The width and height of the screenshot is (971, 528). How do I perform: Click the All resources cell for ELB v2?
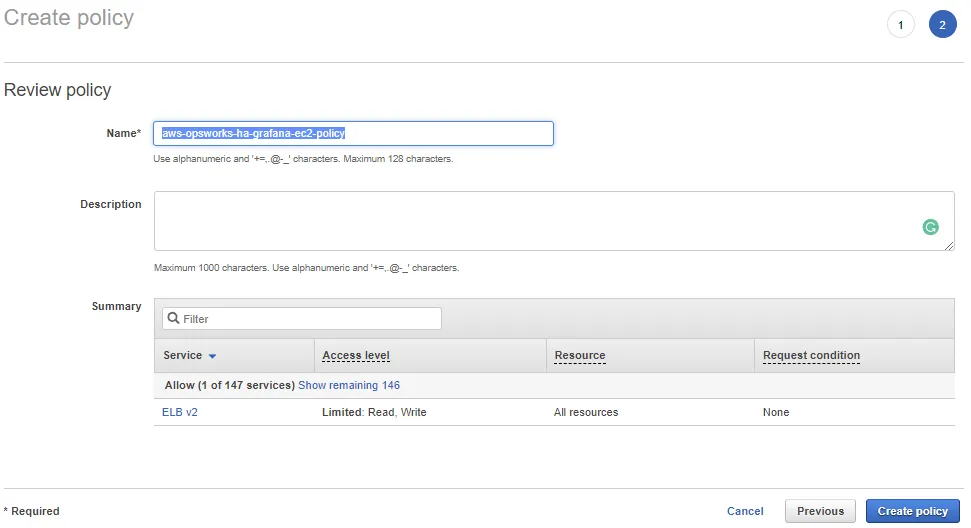point(586,412)
